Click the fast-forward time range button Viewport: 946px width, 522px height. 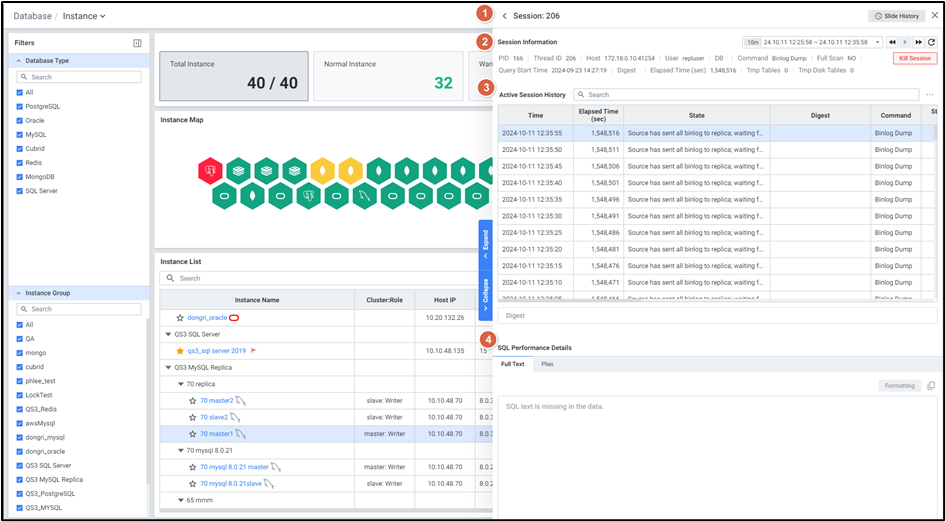pyautogui.click(x=918, y=42)
